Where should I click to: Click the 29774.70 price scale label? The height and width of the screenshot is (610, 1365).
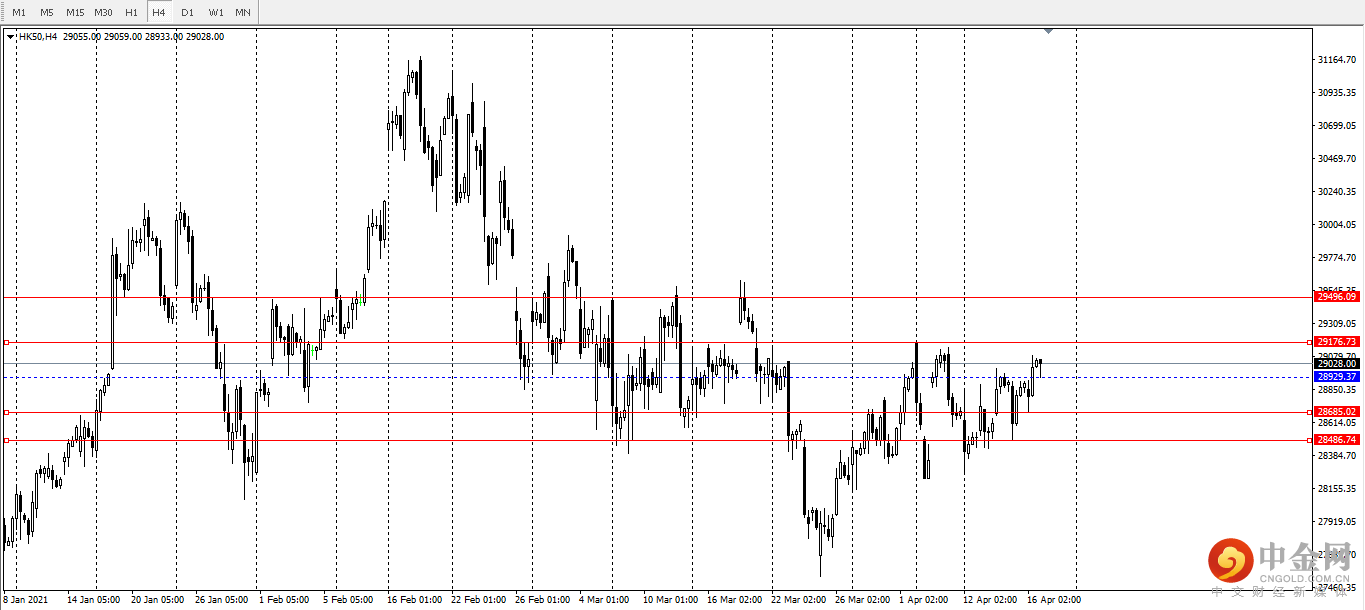pyautogui.click(x=1337, y=258)
